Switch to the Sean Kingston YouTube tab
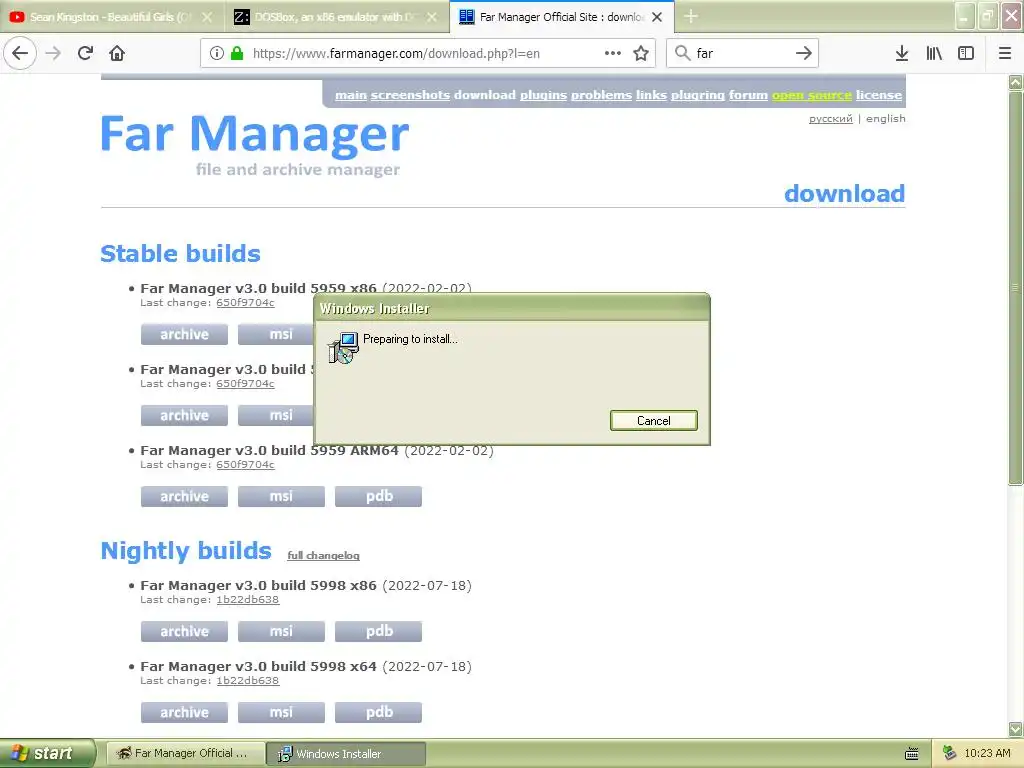 pos(112,17)
